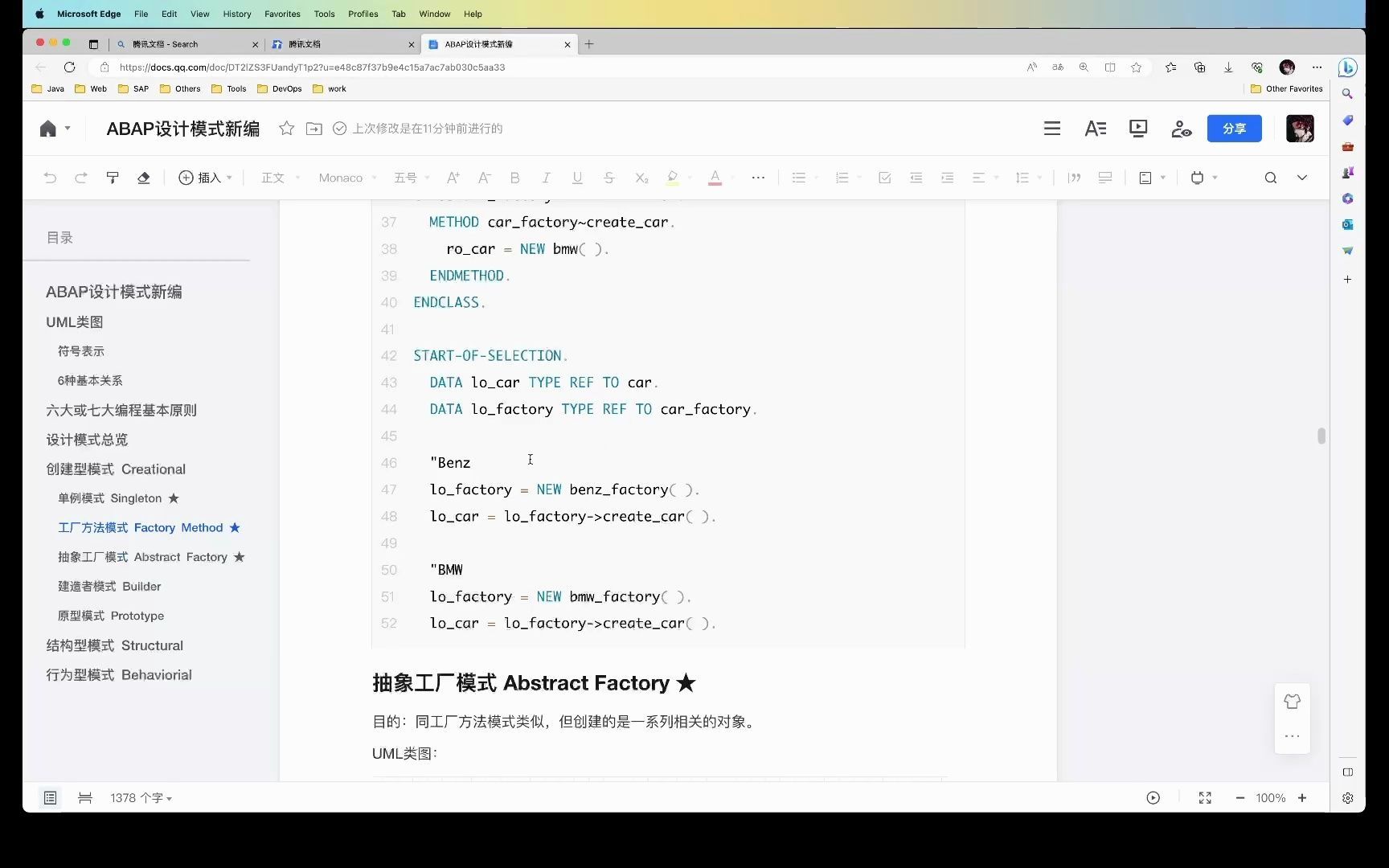1389x868 pixels.
Task: Click the redo arrow in toolbar
Action: (x=80, y=178)
